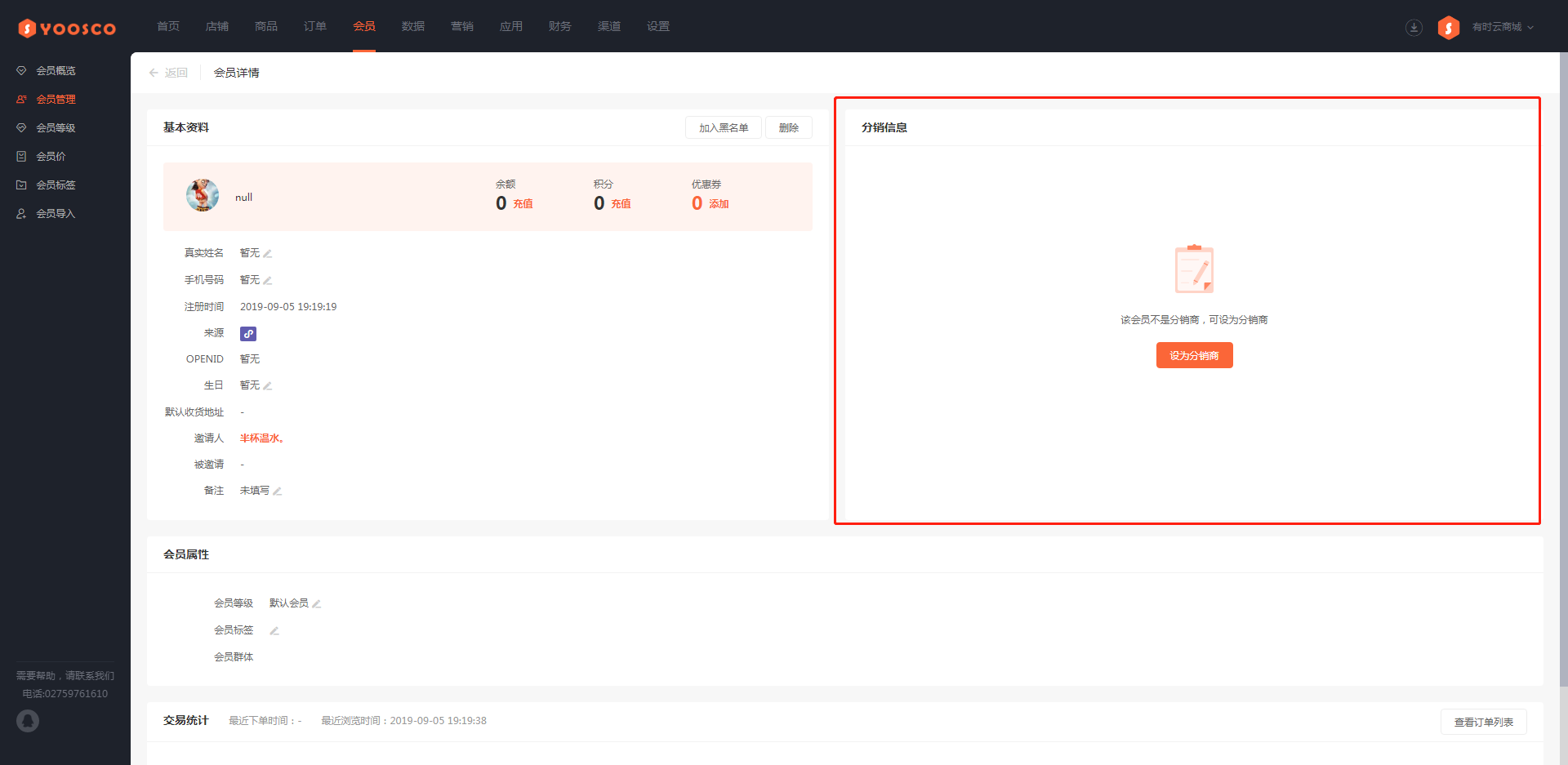Edit 生日 with the pencil icon

click(x=267, y=385)
